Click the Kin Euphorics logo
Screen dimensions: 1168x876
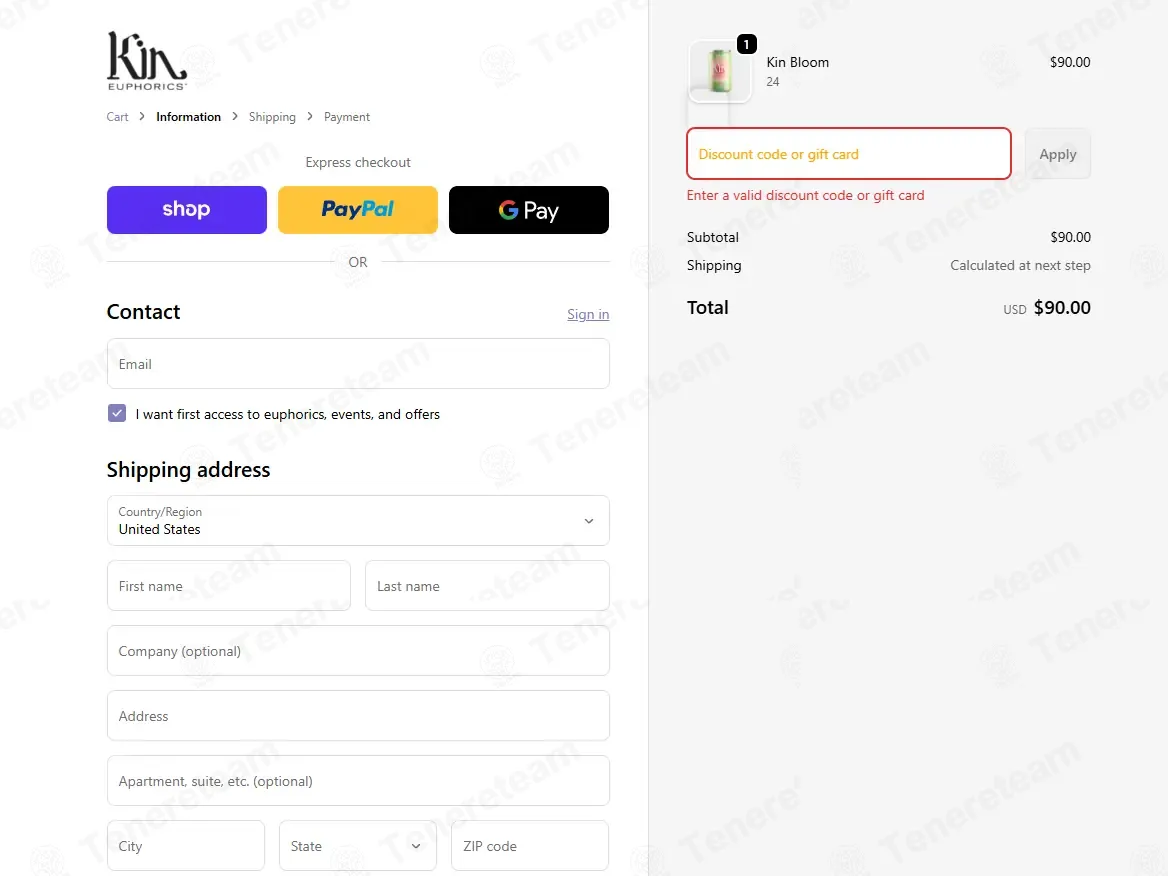pyautogui.click(x=147, y=61)
